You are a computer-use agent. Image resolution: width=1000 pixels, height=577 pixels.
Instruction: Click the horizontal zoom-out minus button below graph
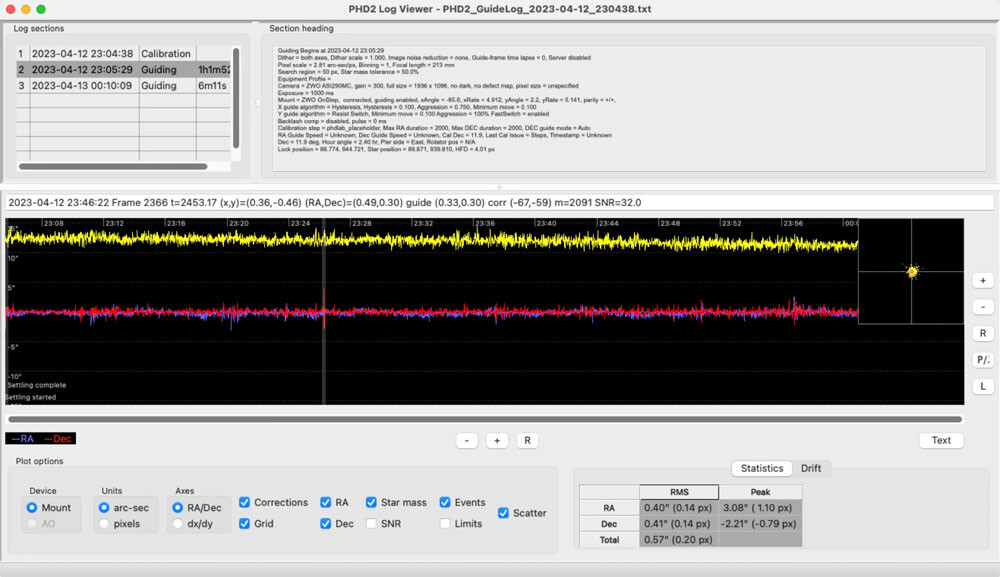[466, 440]
